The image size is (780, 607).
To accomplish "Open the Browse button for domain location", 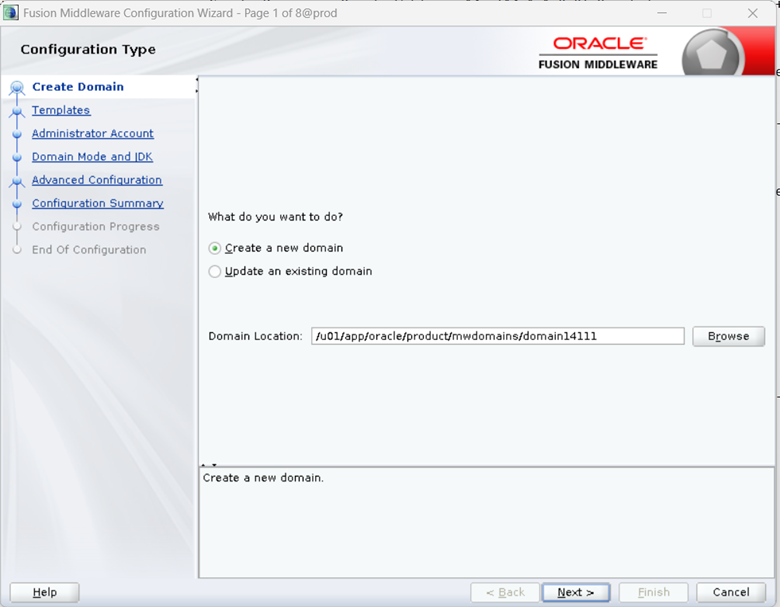I will (728, 336).
